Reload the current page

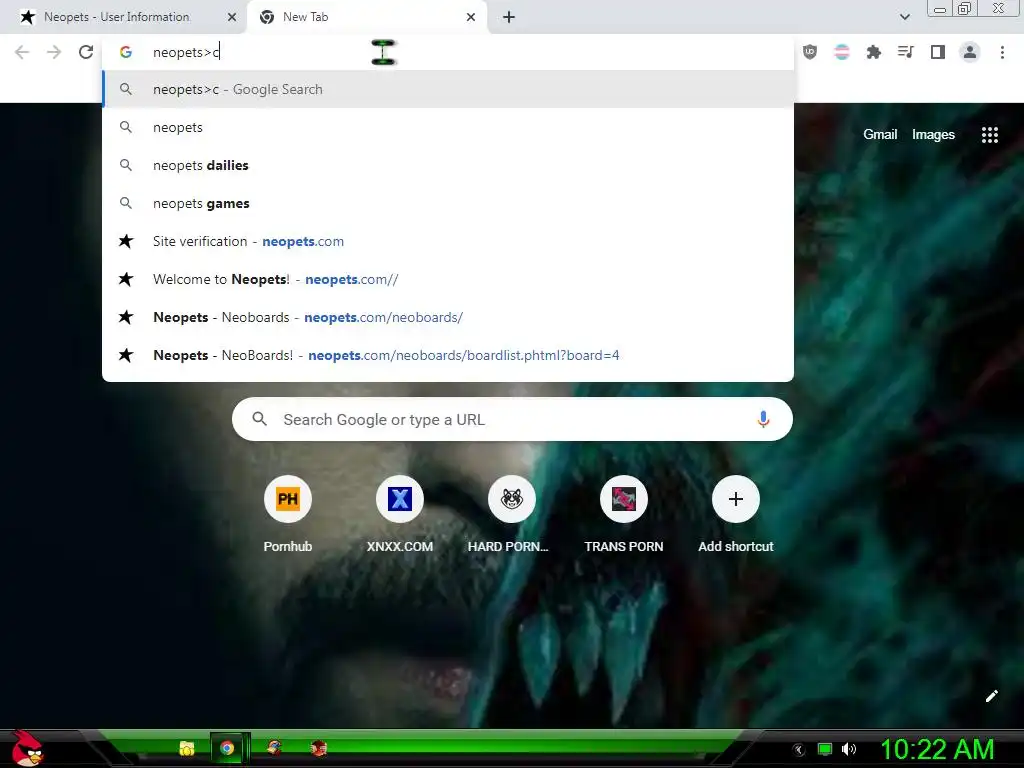click(x=86, y=52)
